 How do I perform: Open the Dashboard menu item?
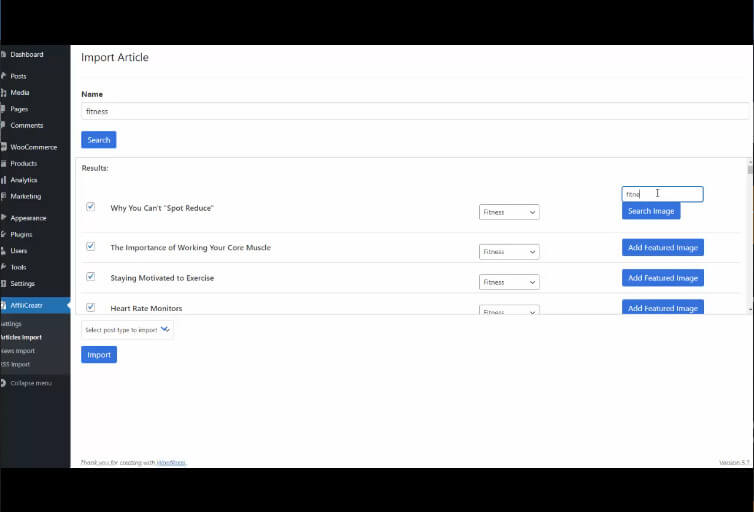point(27,55)
